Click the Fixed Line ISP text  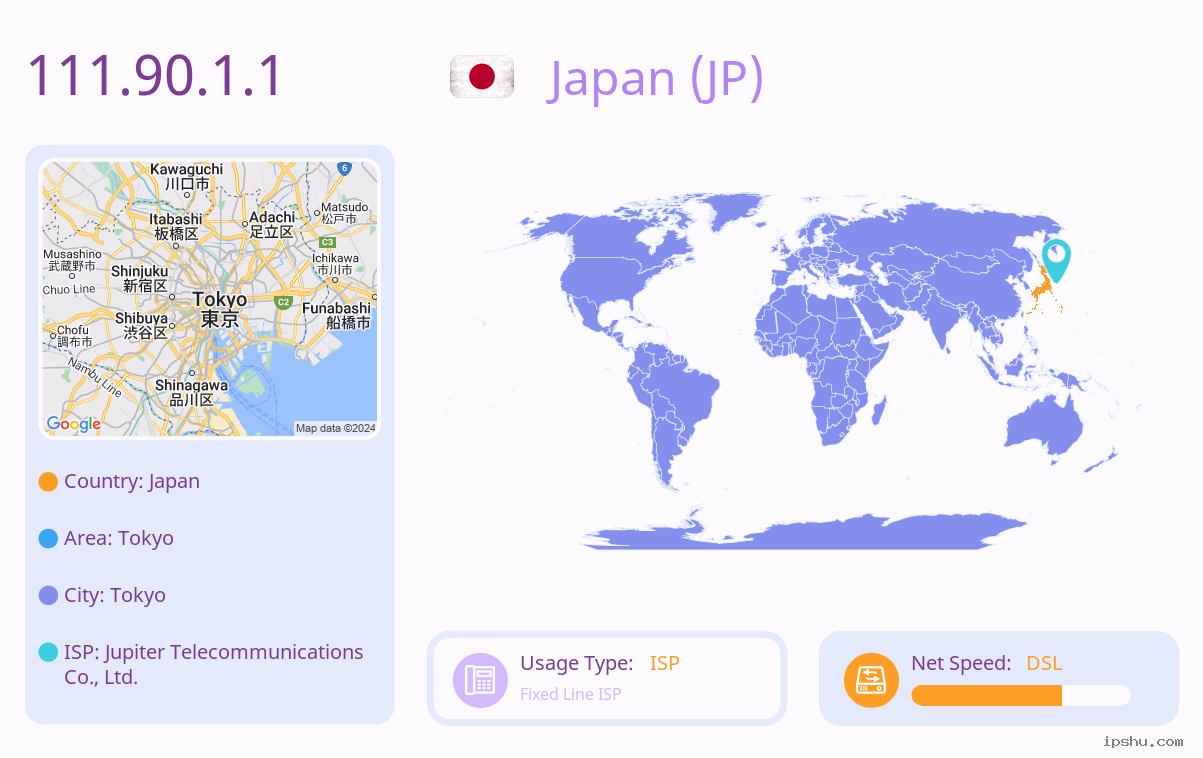(571, 693)
